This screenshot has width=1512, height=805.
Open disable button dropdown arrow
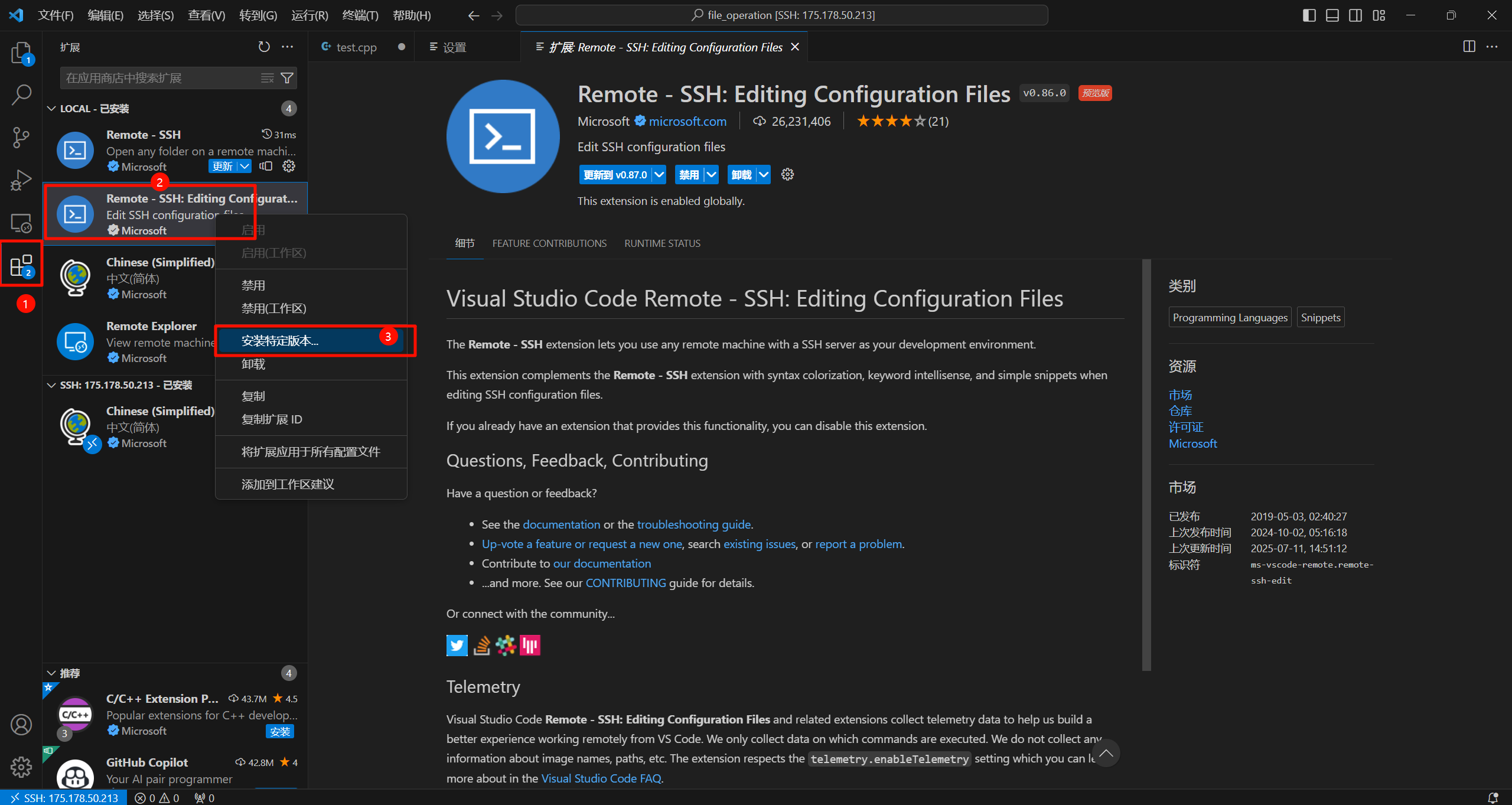pos(712,175)
